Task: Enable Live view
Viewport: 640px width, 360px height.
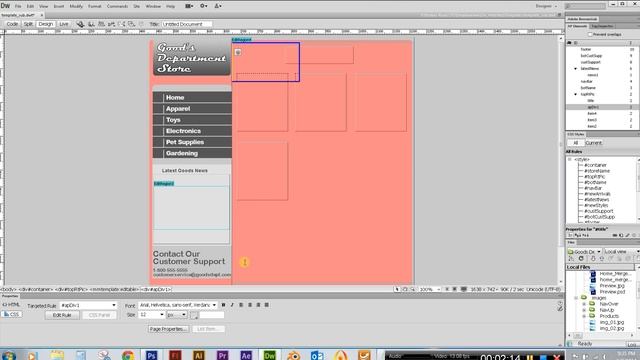Action: [x=64, y=24]
